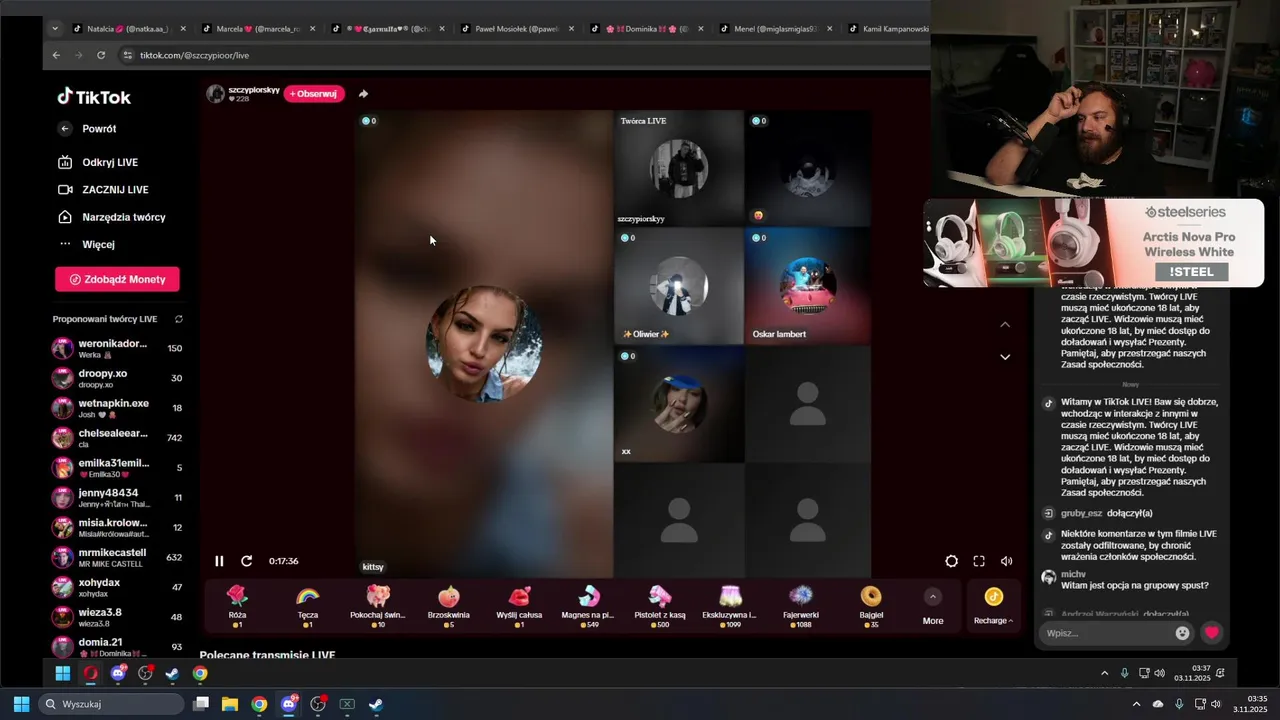Screen dimensions: 1280x720
Task: Open the emoji picker in chat
Action: pyautogui.click(x=1183, y=633)
